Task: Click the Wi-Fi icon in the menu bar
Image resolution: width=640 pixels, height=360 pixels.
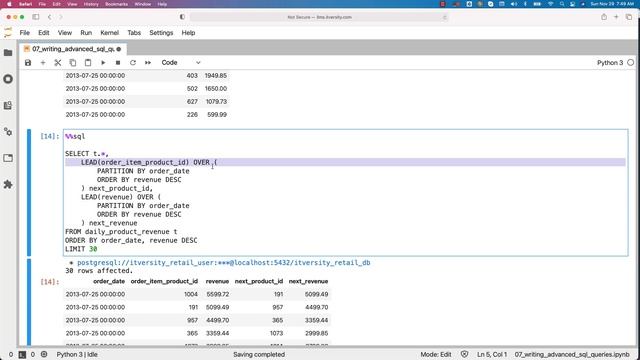Action: tap(550, 4)
